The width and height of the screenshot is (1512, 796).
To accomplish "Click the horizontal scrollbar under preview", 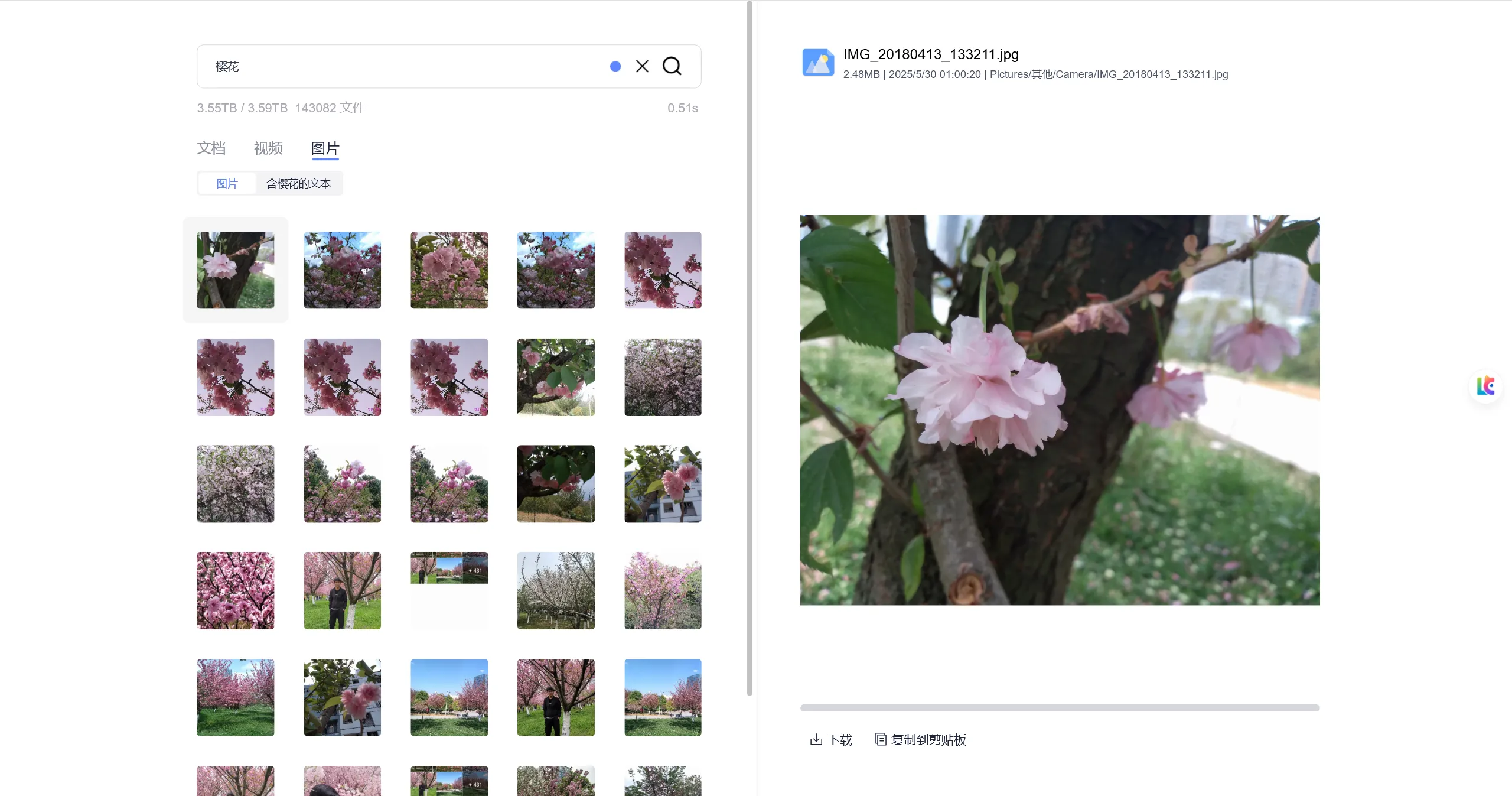I will 1060,707.
